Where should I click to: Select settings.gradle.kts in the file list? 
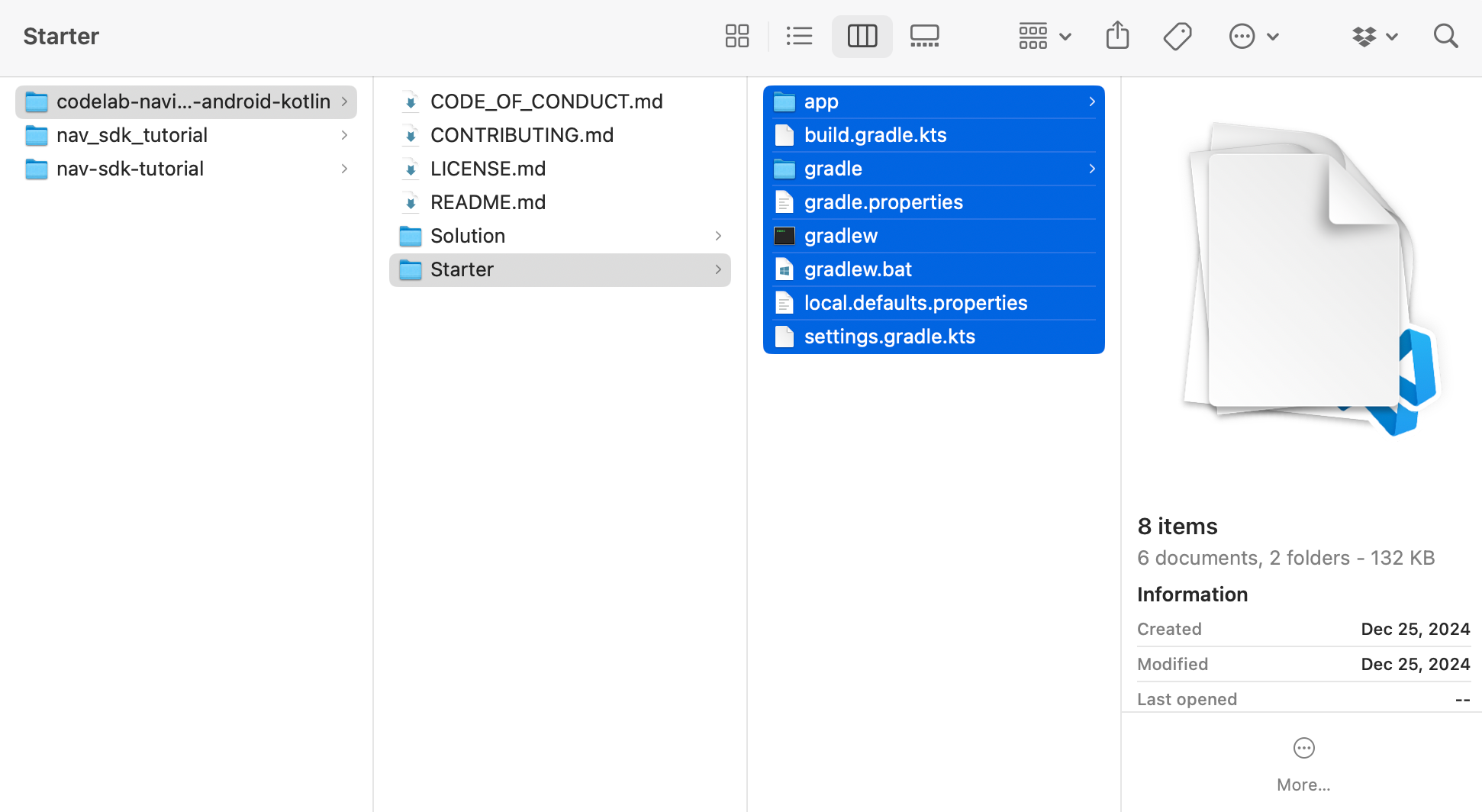[x=890, y=336]
